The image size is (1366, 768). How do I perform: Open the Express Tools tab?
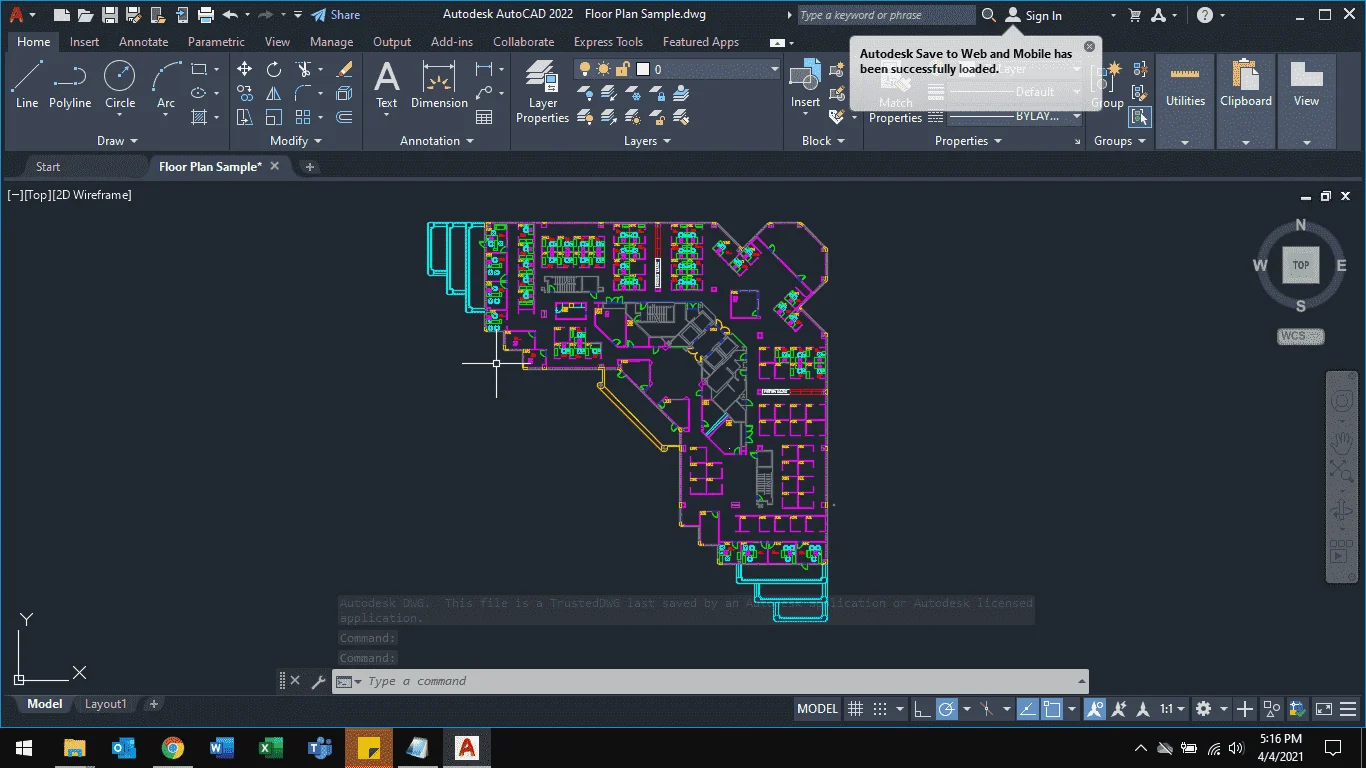point(608,42)
